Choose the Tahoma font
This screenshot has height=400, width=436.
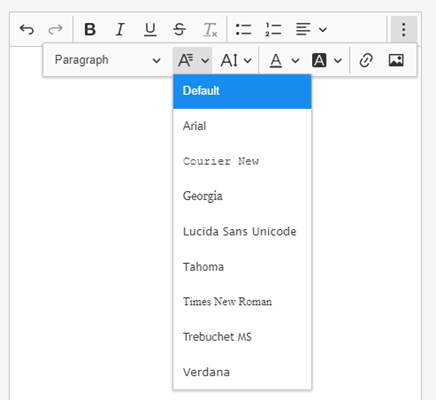coord(242,267)
